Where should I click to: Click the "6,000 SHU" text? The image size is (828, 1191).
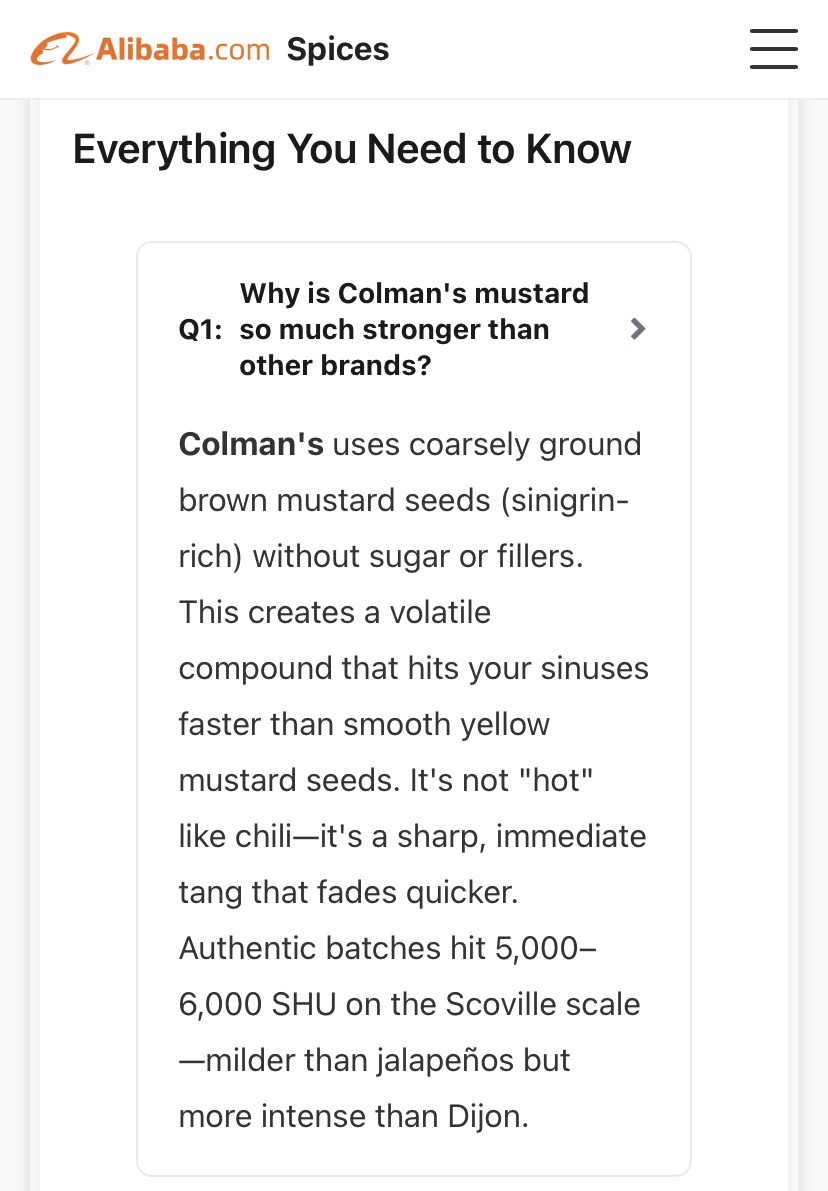tap(257, 1004)
